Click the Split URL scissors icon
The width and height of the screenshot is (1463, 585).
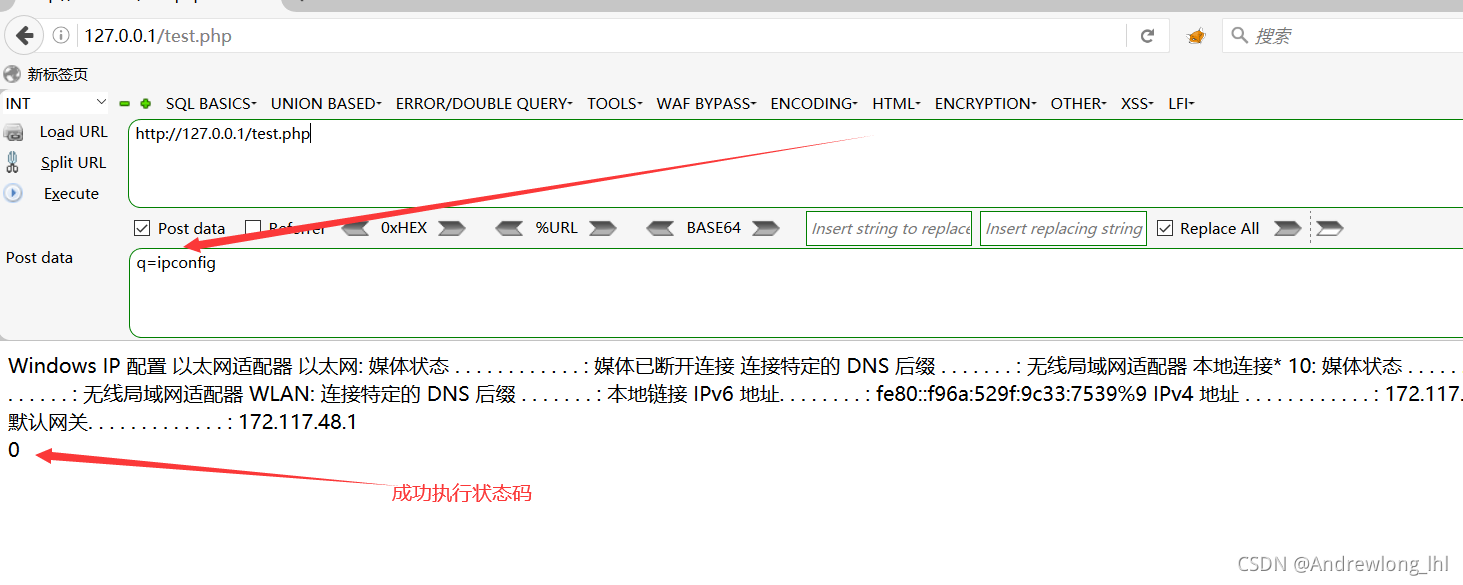point(13,162)
